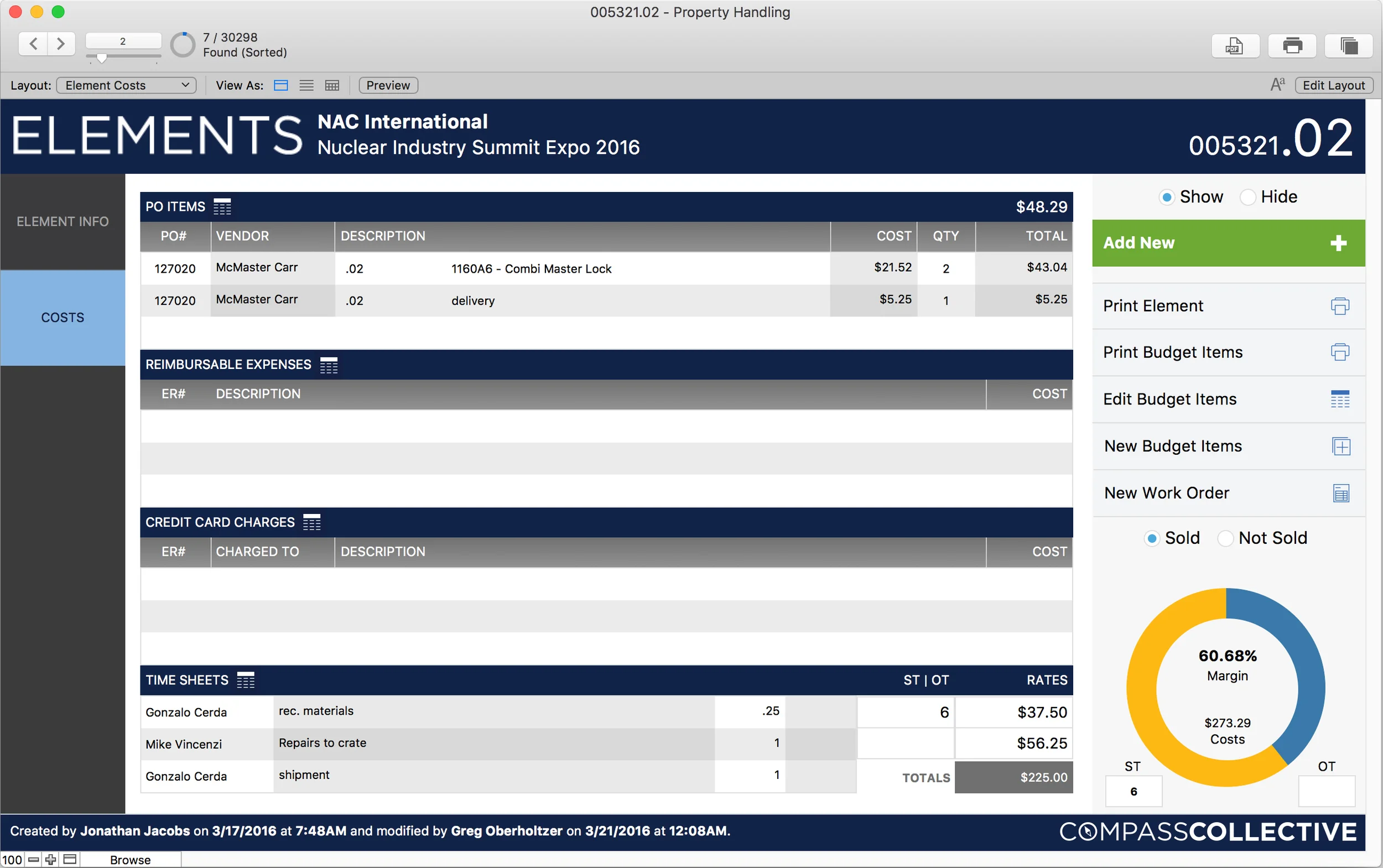Screen dimensions: 1383x868
Task: Click the ST hours input field
Action: point(1134,791)
